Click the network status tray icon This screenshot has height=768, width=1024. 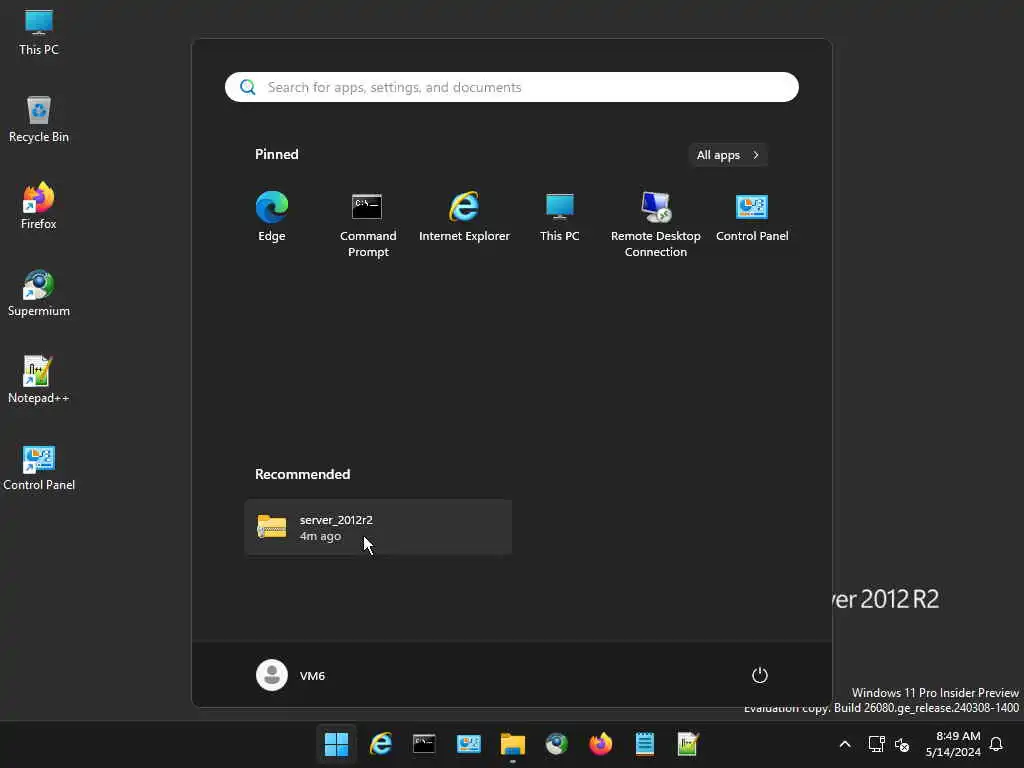[876, 744]
